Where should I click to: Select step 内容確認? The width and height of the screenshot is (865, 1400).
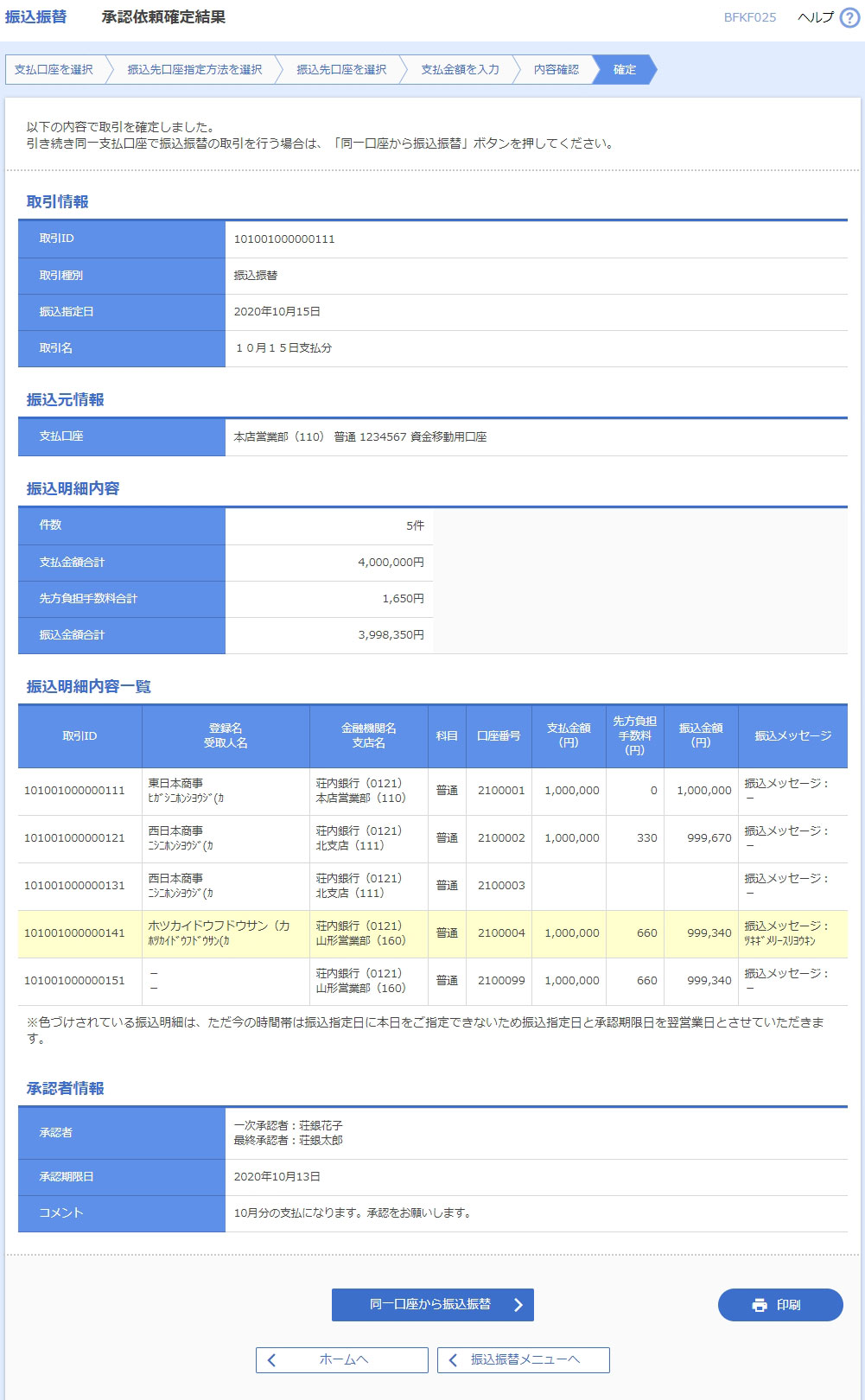[x=556, y=70]
